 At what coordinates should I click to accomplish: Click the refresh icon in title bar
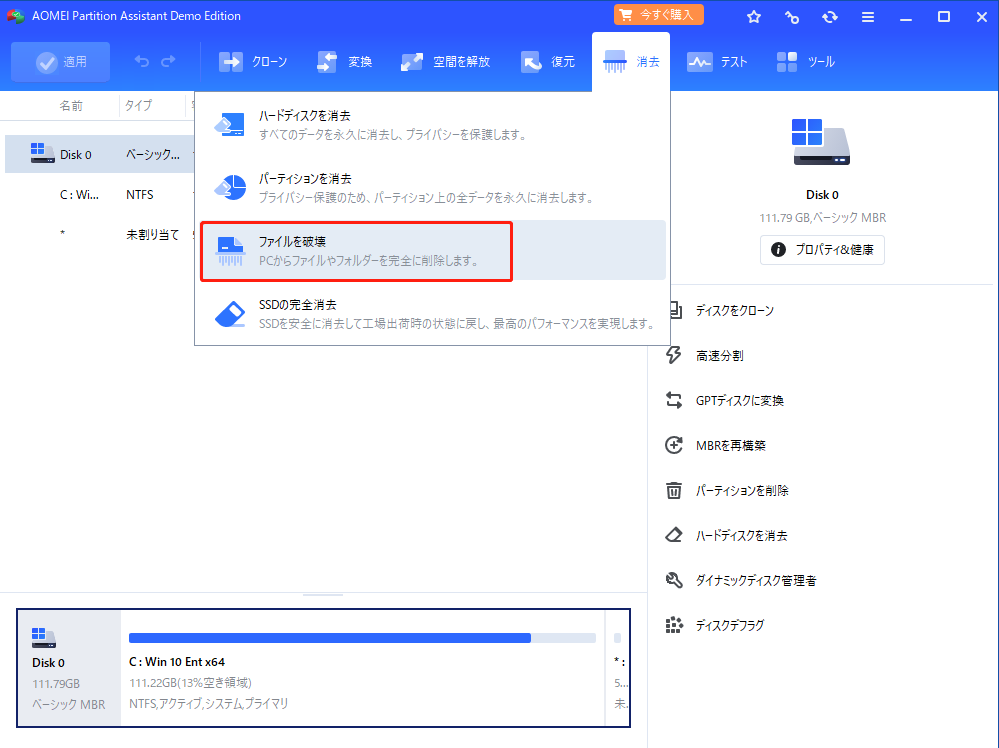tap(830, 17)
